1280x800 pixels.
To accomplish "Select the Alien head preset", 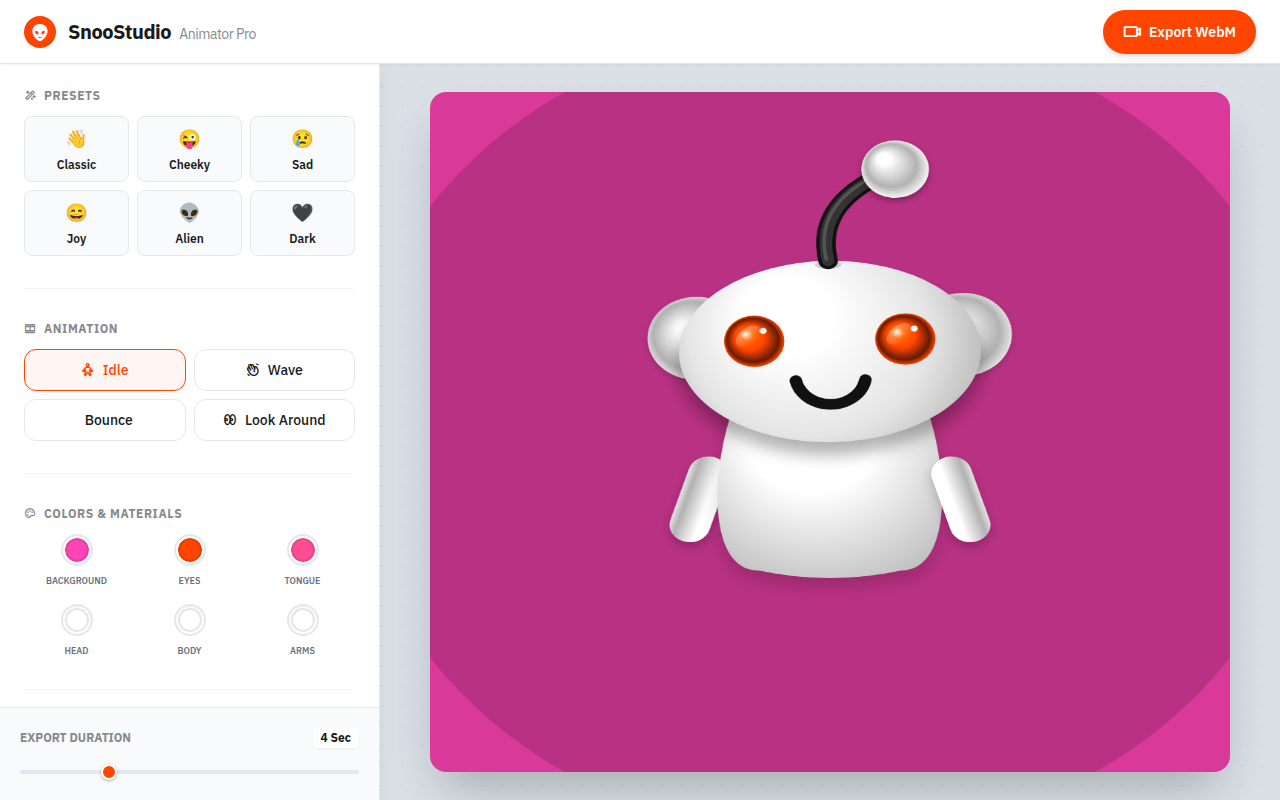I will click(189, 223).
